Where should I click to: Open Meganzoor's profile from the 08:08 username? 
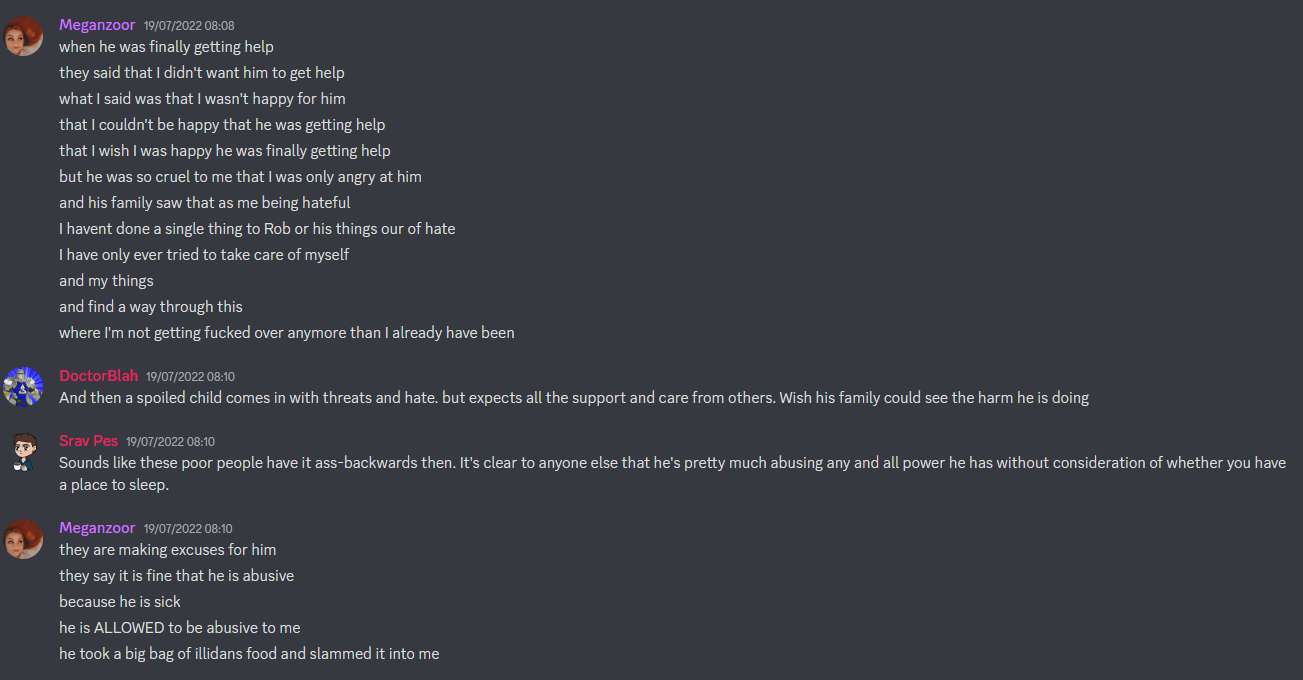(97, 24)
